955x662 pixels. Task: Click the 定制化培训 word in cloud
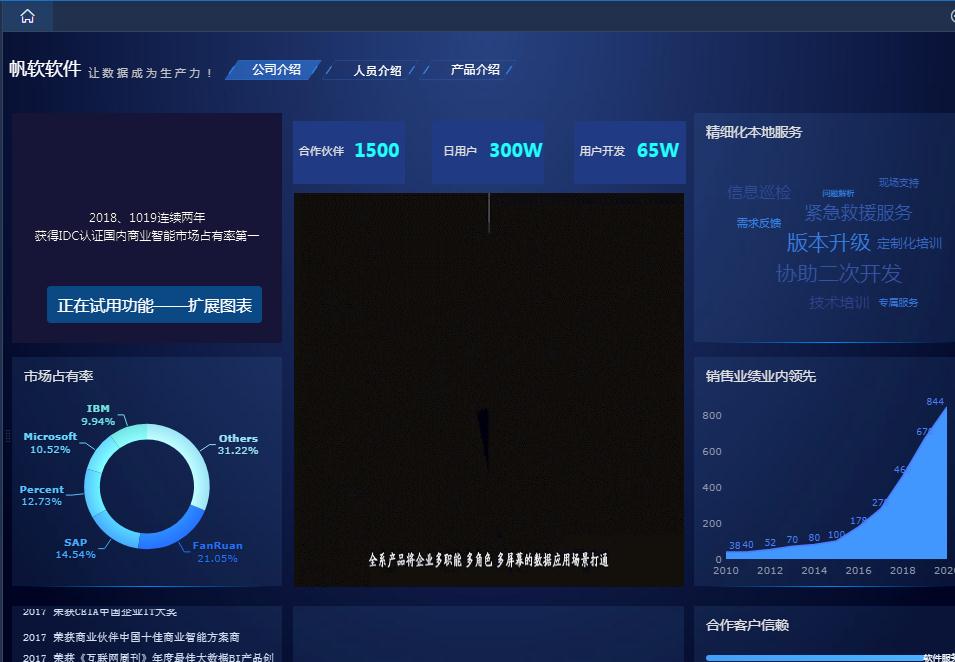click(909, 244)
